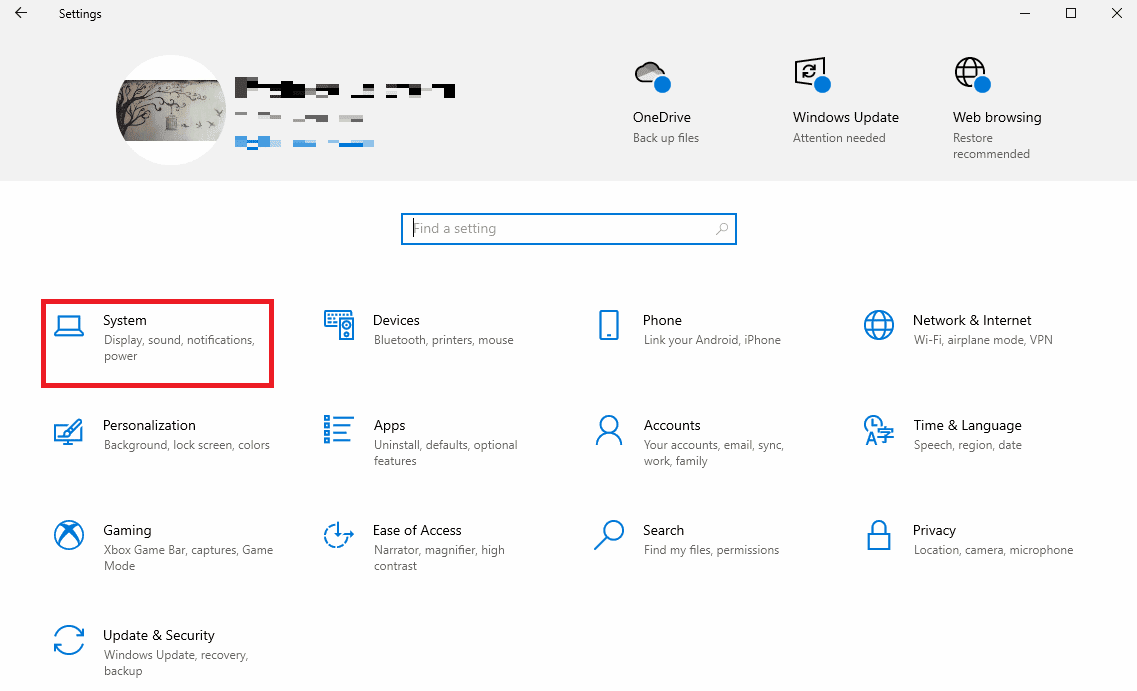Click the Accounts person icon
The height and width of the screenshot is (691, 1137).
pyautogui.click(x=608, y=430)
